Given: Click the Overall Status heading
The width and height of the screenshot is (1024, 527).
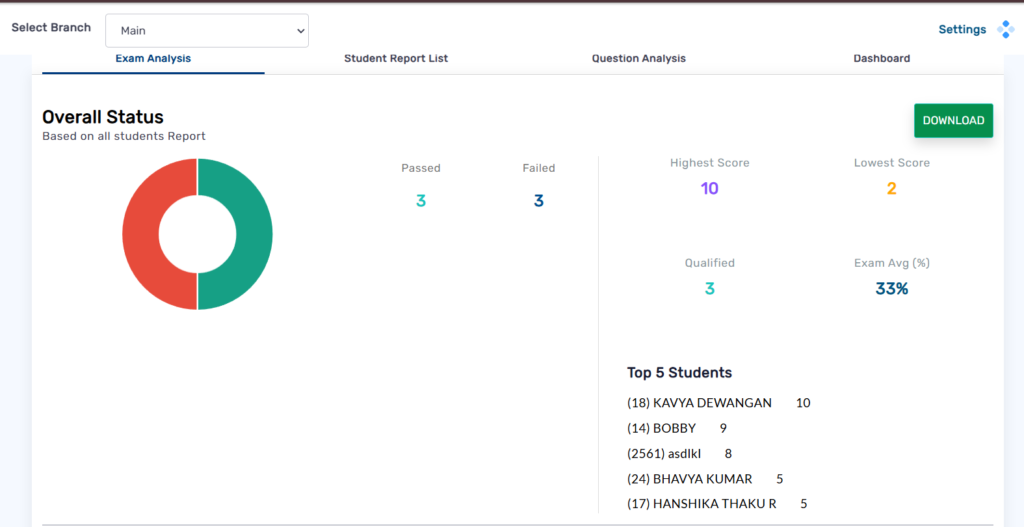Looking at the screenshot, I should coord(103,117).
